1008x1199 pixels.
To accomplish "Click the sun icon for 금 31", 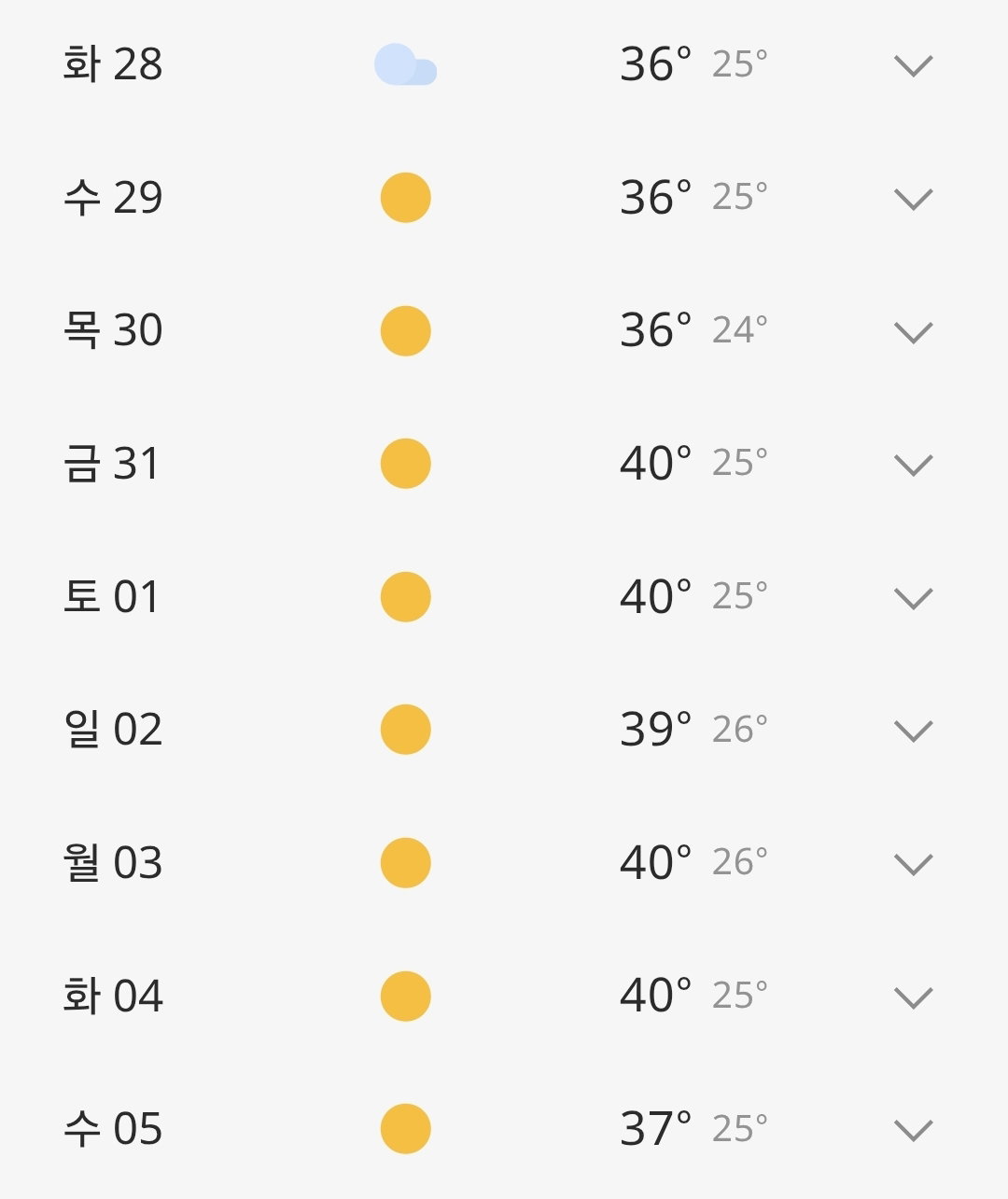I will tap(406, 464).
